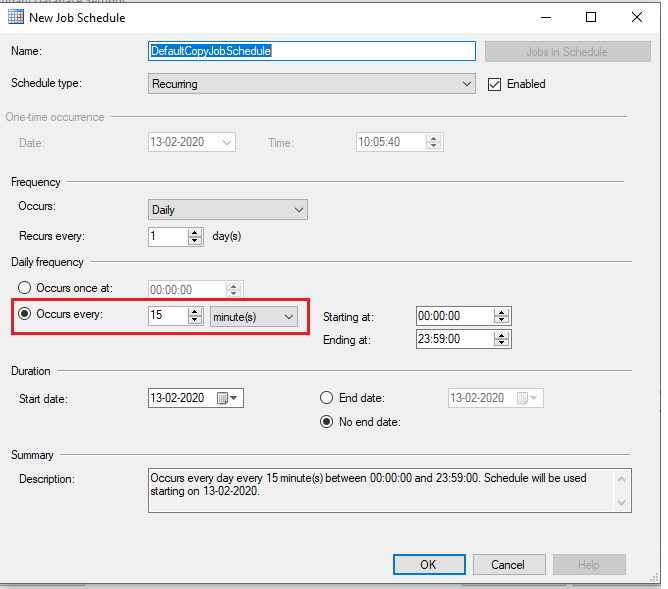Minimize the New Job Schedule window

pyautogui.click(x=546, y=17)
